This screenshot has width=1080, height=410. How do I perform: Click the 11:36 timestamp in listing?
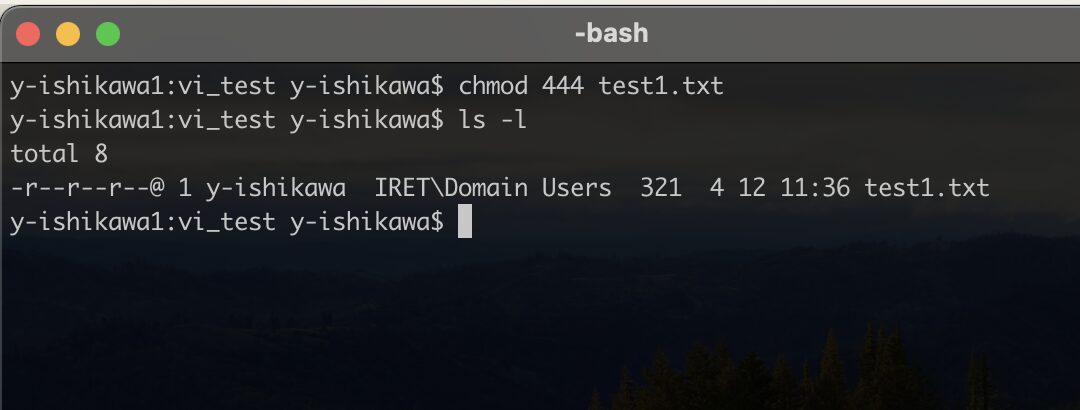coord(815,187)
